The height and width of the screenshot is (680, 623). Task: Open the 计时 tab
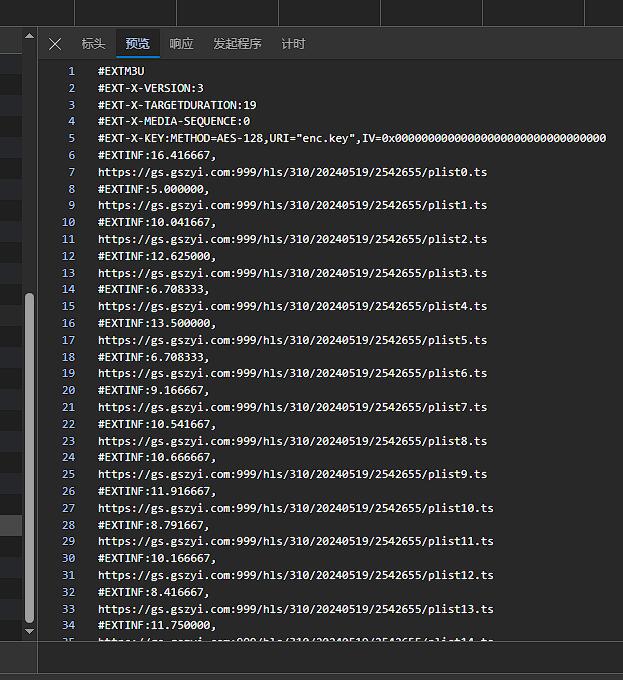pyautogui.click(x=293, y=44)
